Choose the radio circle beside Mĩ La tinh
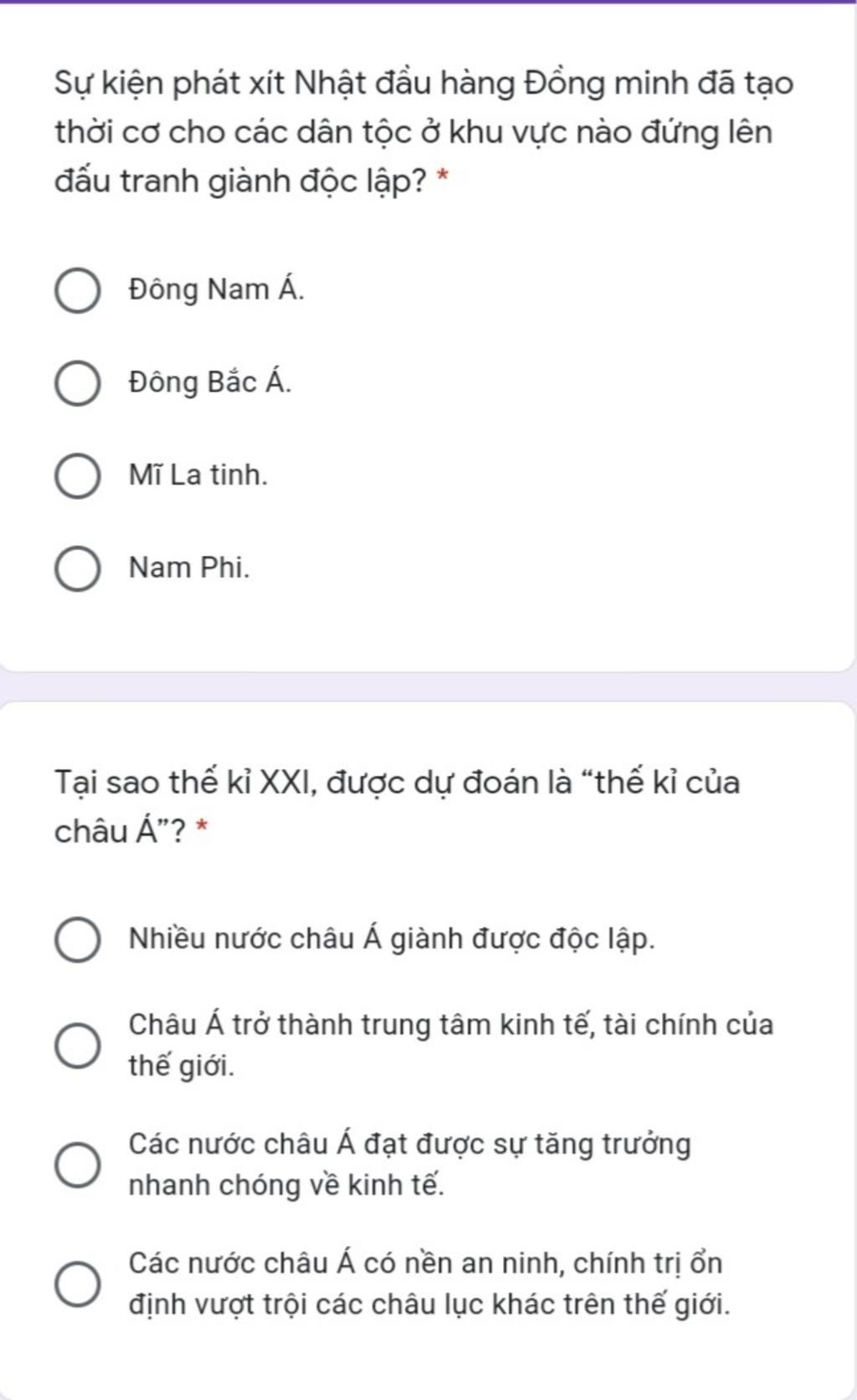857x1400 pixels. (x=78, y=477)
